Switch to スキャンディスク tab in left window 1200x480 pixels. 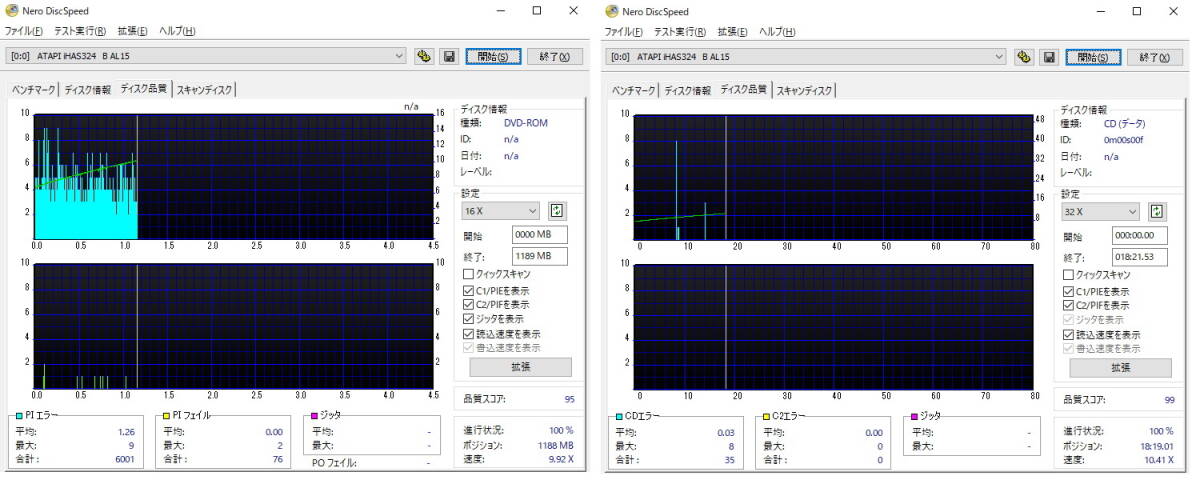tap(205, 90)
